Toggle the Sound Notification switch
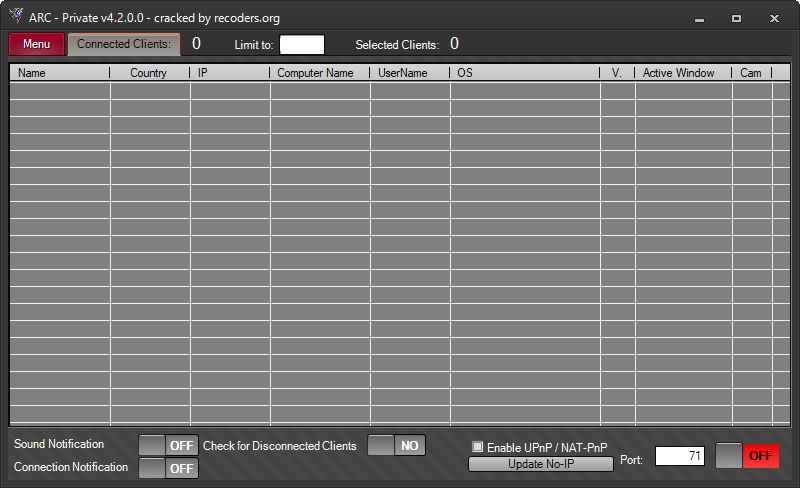The width and height of the screenshot is (800, 488). (168, 445)
